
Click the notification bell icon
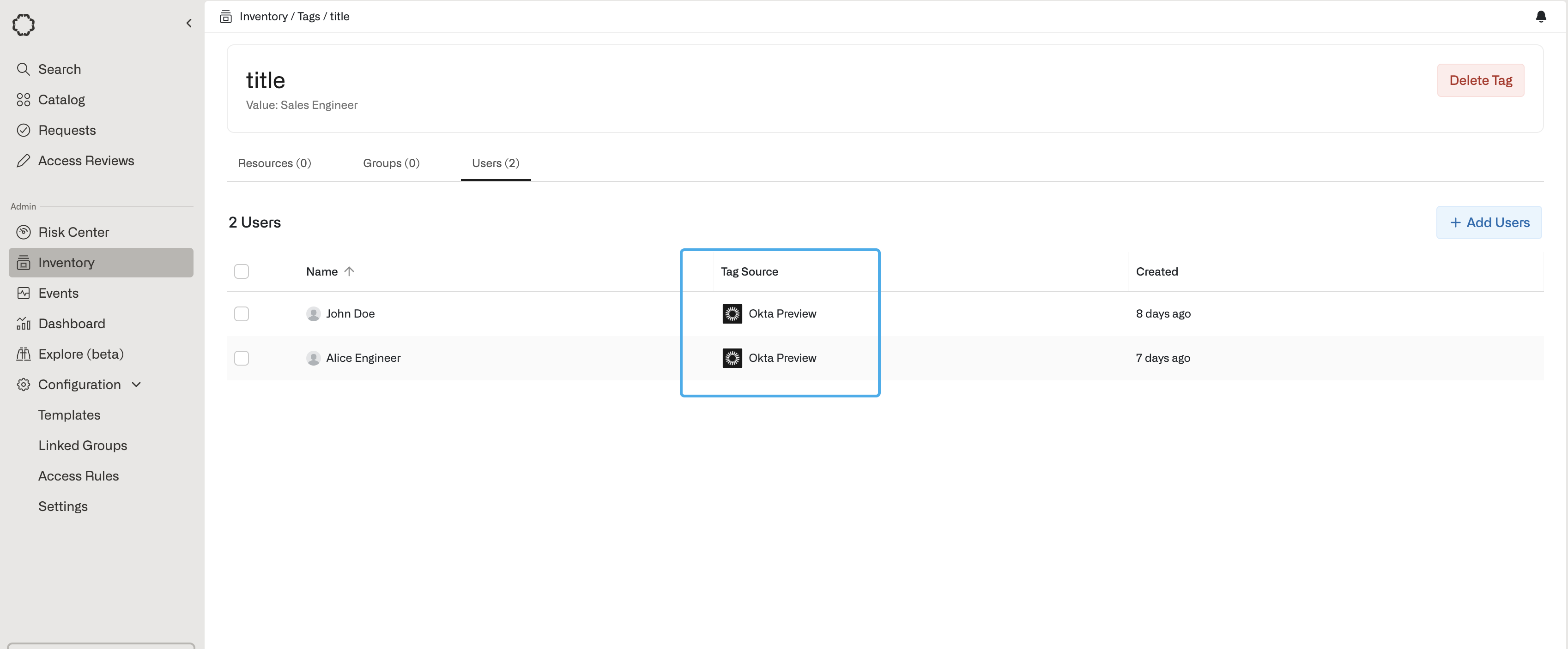pyautogui.click(x=1541, y=17)
